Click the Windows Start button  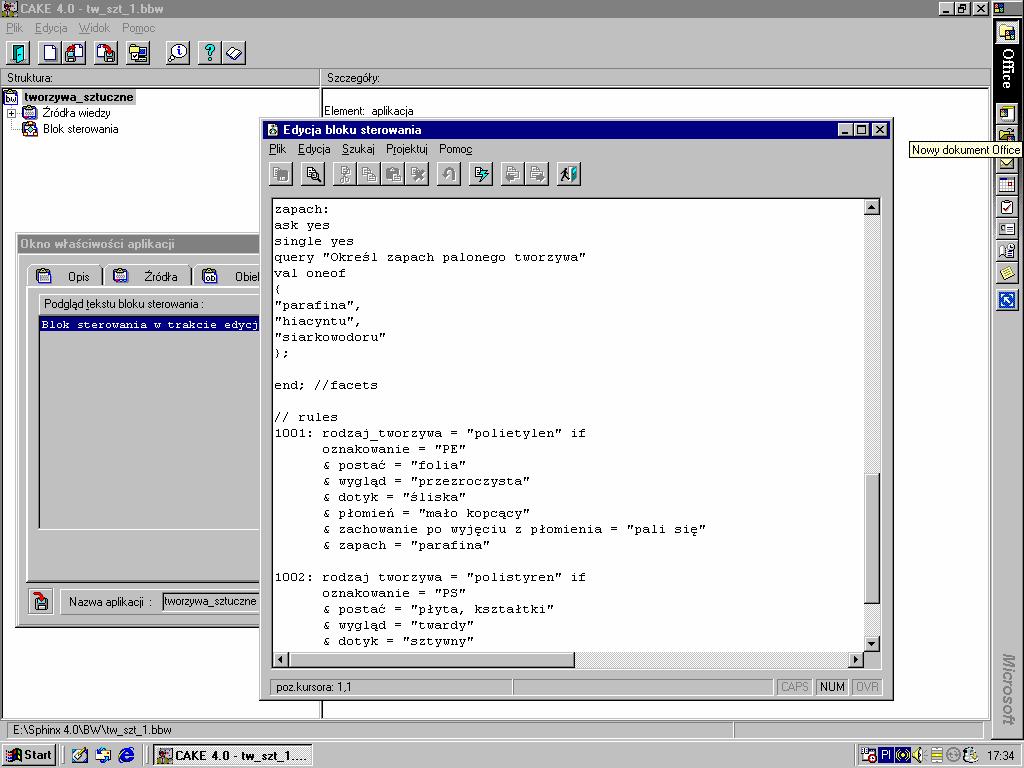point(29,755)
